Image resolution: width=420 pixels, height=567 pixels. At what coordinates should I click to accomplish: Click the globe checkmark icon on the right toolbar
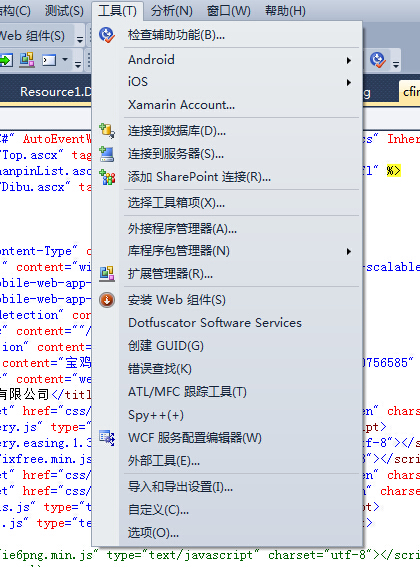pos(378,60)
